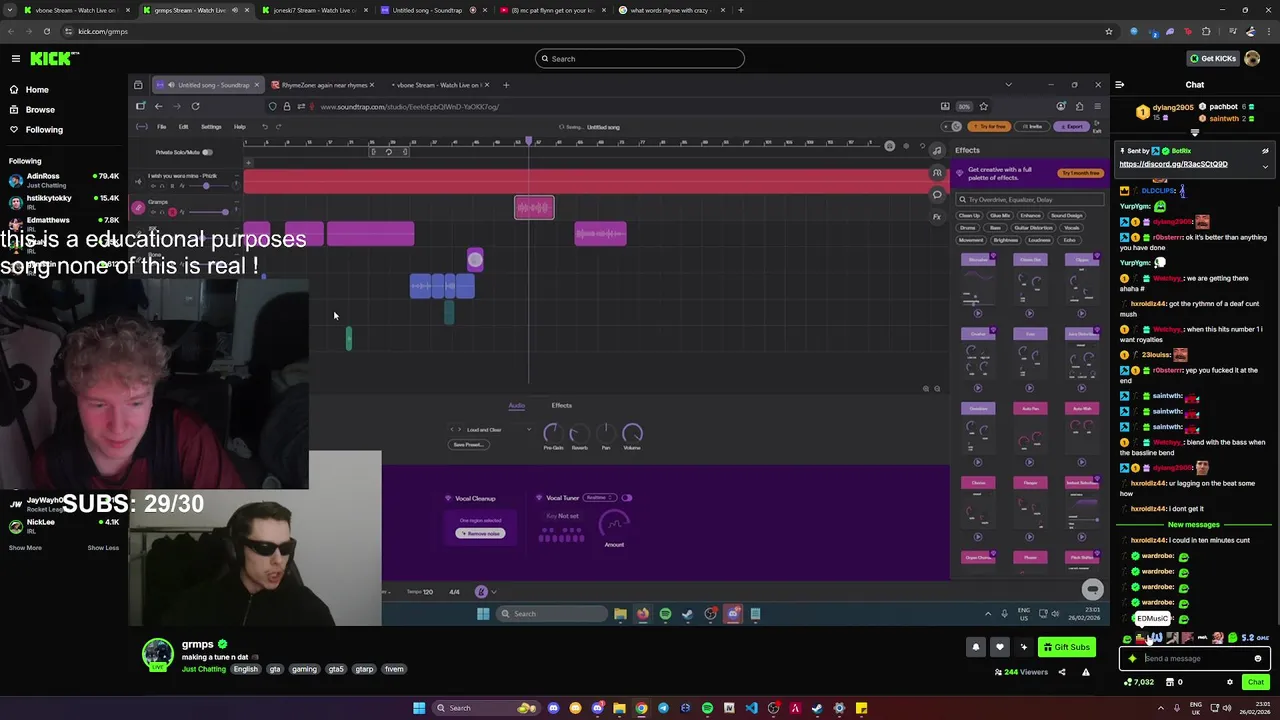Click Gift Subs button
Screen dimensions: 1280x720
coord(1066,647)
